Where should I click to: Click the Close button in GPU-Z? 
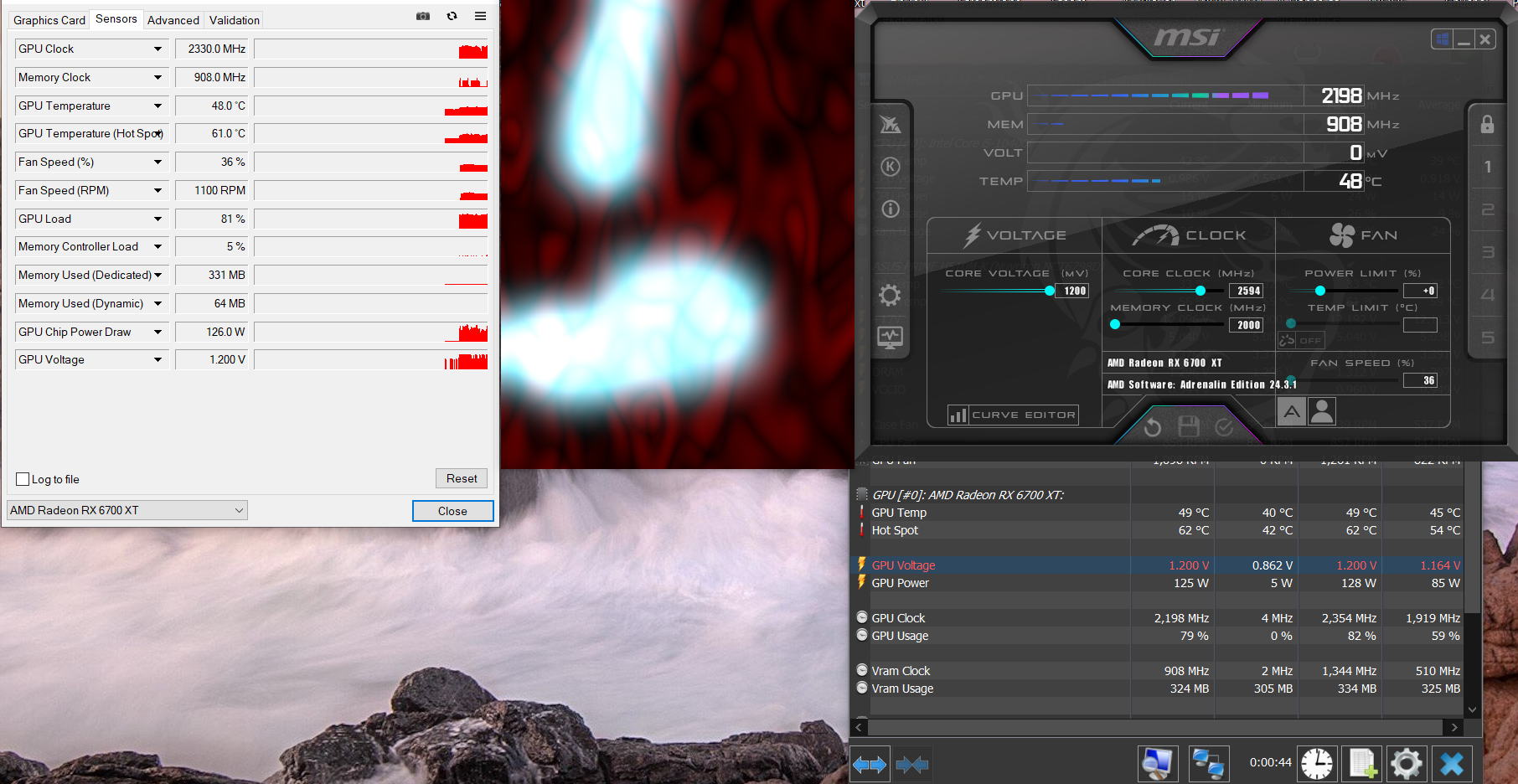pos(452,511)
